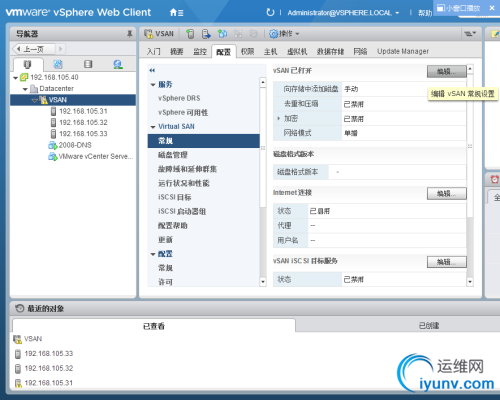The height and width of the screenshot is (400, 500).
Task: Collapse the Datacenter tree node
Action: click(x=25, y=89)
